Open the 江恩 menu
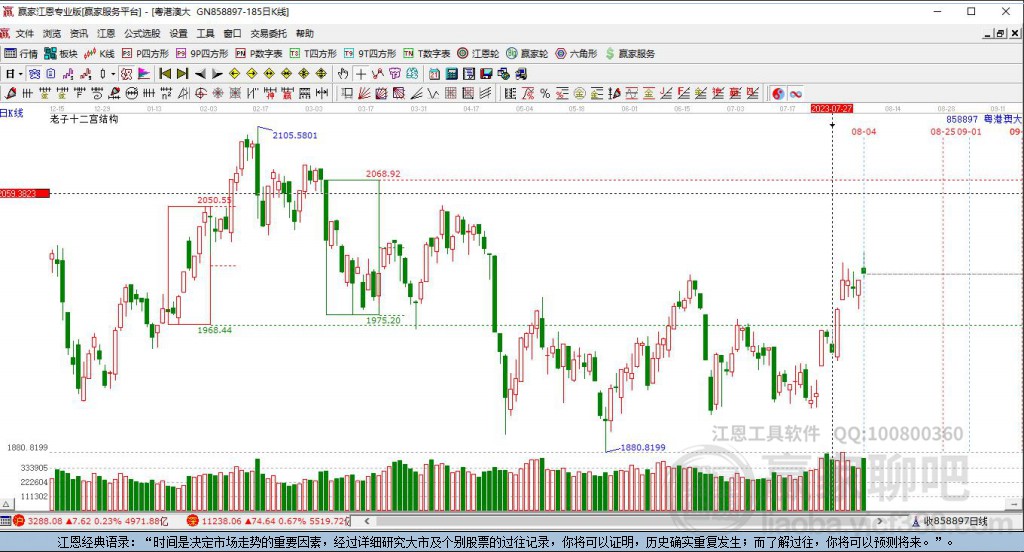Viewport: 1024px width, 552px height. point(106,33)
